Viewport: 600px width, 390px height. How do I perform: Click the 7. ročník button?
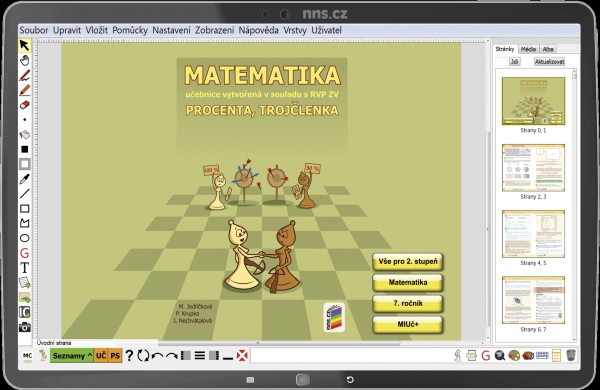pyautogui.click(x=408, y=304)
